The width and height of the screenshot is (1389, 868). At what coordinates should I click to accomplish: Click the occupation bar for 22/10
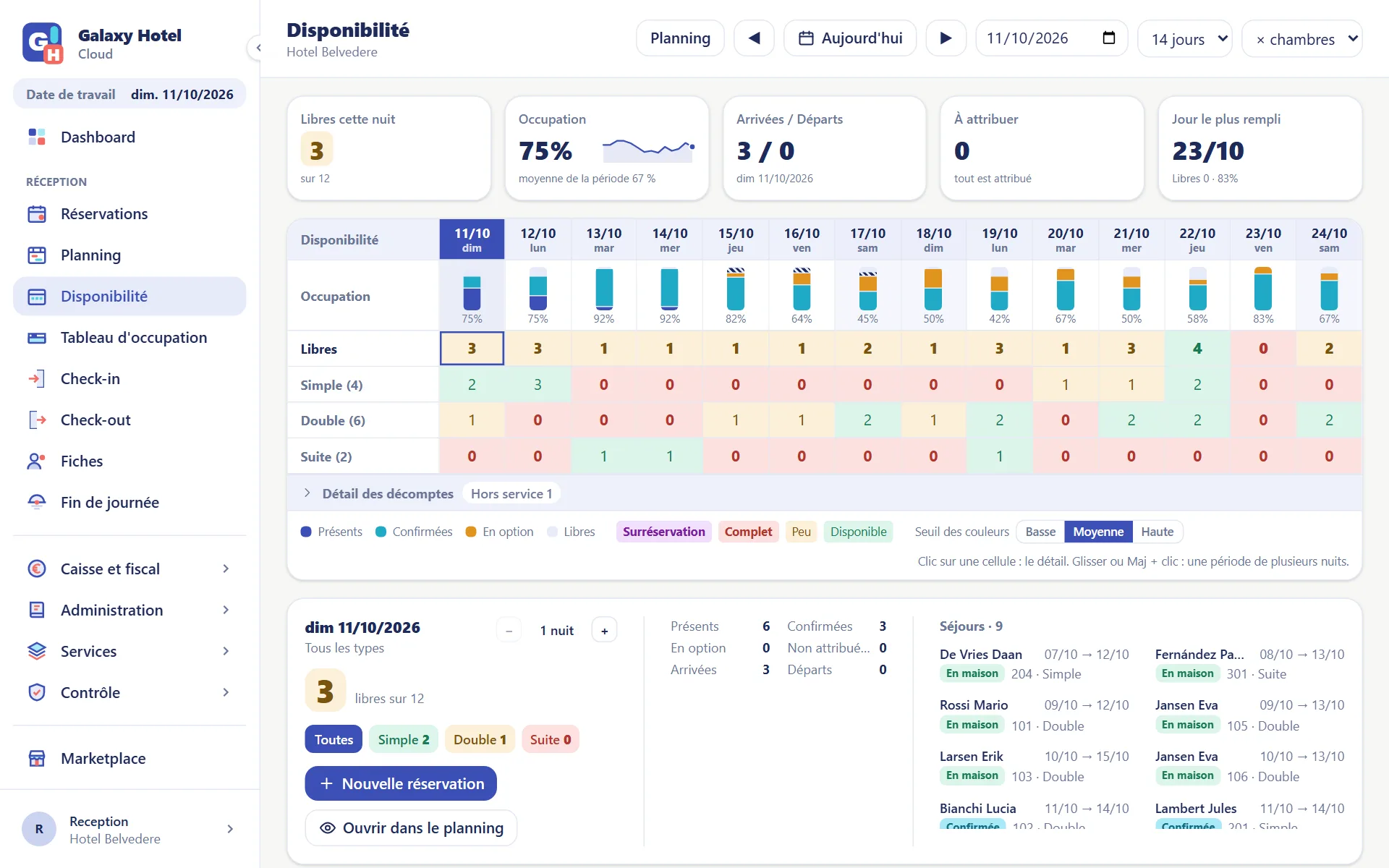tap(1197, 289)
